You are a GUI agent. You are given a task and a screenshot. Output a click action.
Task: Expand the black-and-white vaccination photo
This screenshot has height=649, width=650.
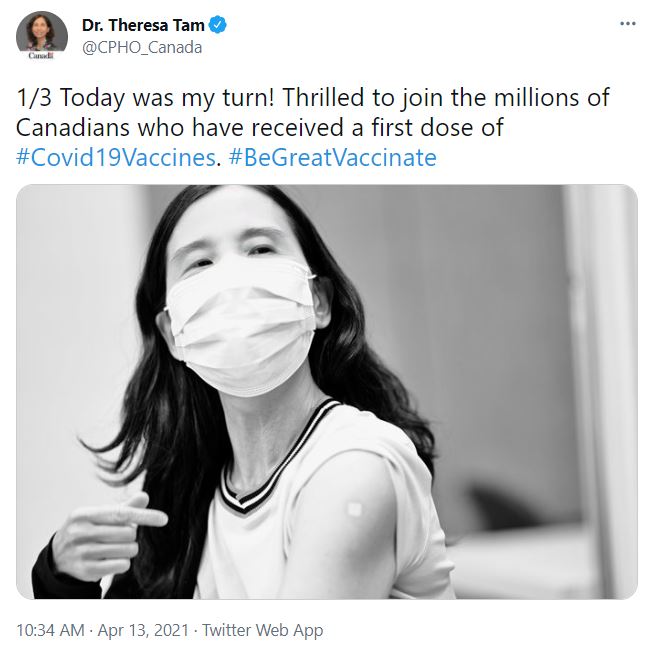(x=327, y=392)
